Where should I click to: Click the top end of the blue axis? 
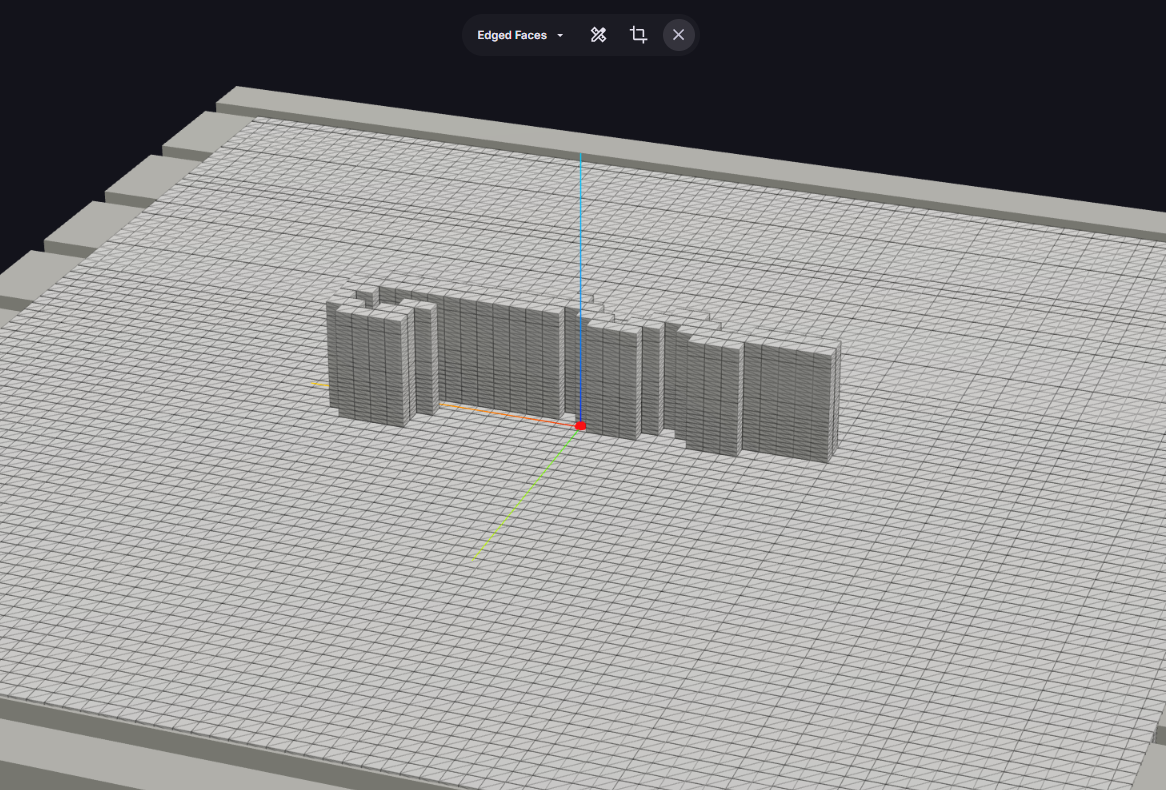click(x=580, y=157)
